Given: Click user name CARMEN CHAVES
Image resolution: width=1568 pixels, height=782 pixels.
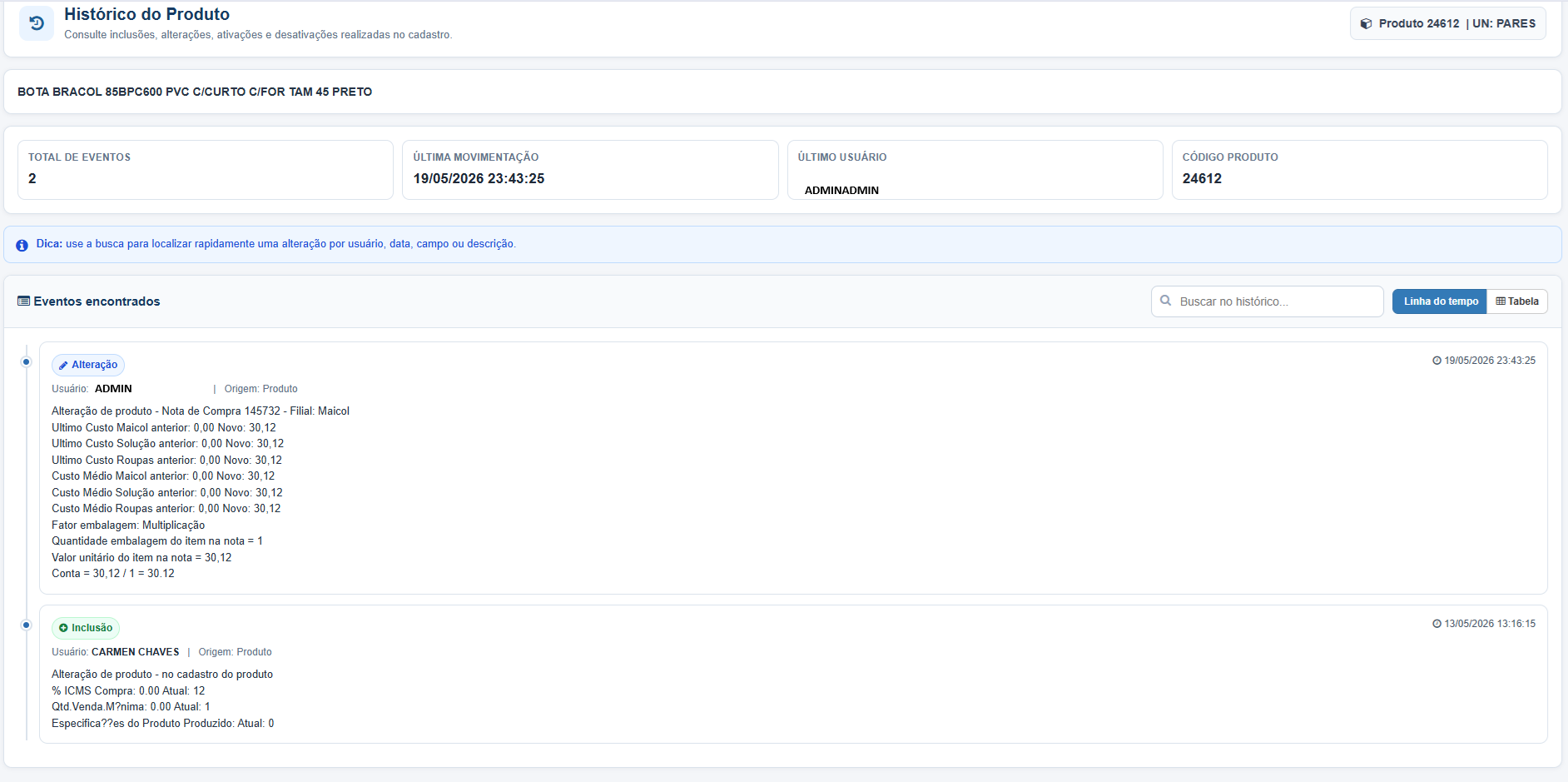Looking at the screenshot, I should [135, 652].
